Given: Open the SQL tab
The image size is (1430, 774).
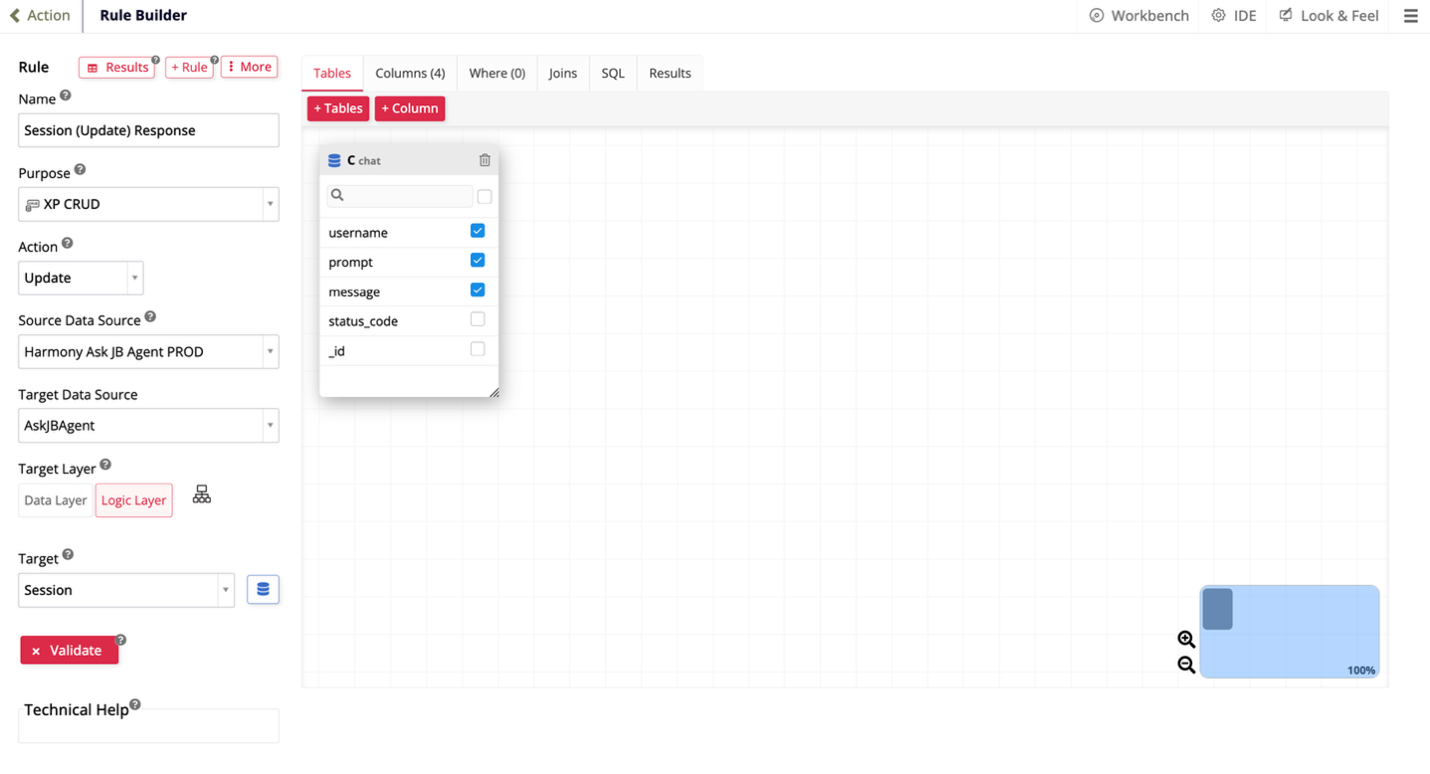Looking at the screenshot, I should tap(613, 73).
